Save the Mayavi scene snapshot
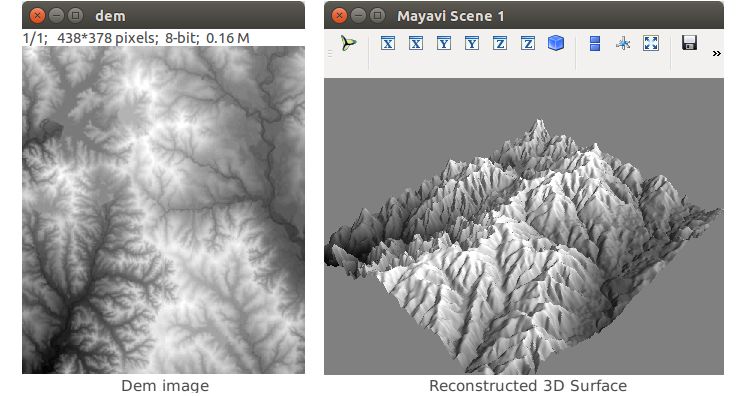 pyautogui.click(x=689, y=43)
